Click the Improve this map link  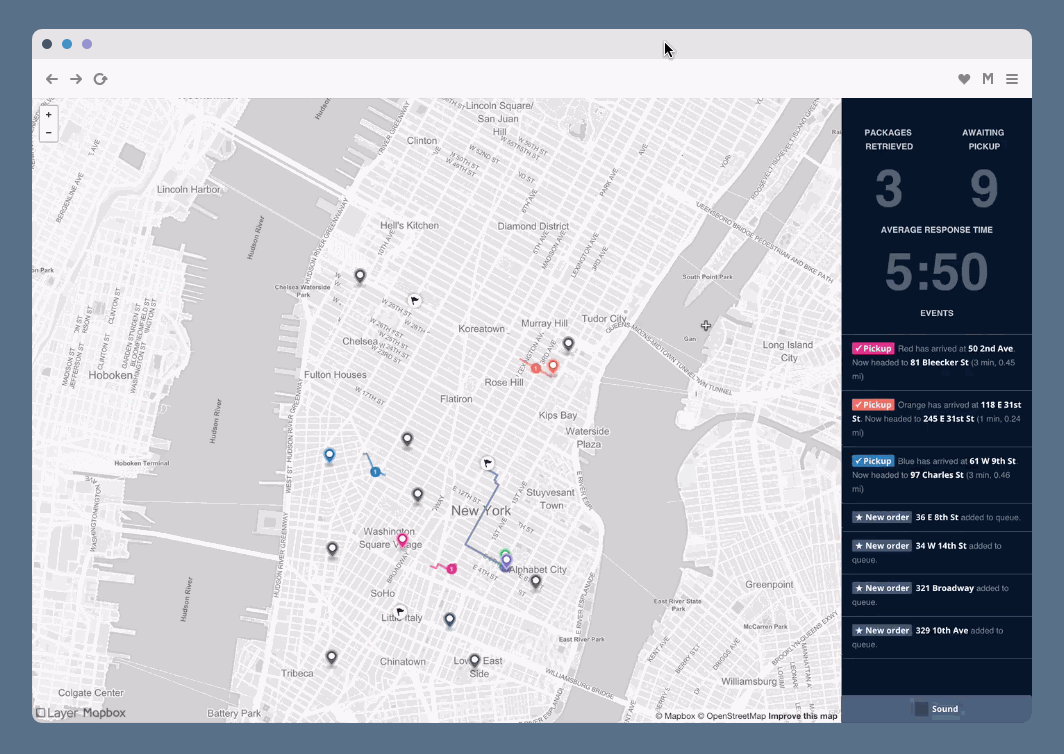click(803, 716)
